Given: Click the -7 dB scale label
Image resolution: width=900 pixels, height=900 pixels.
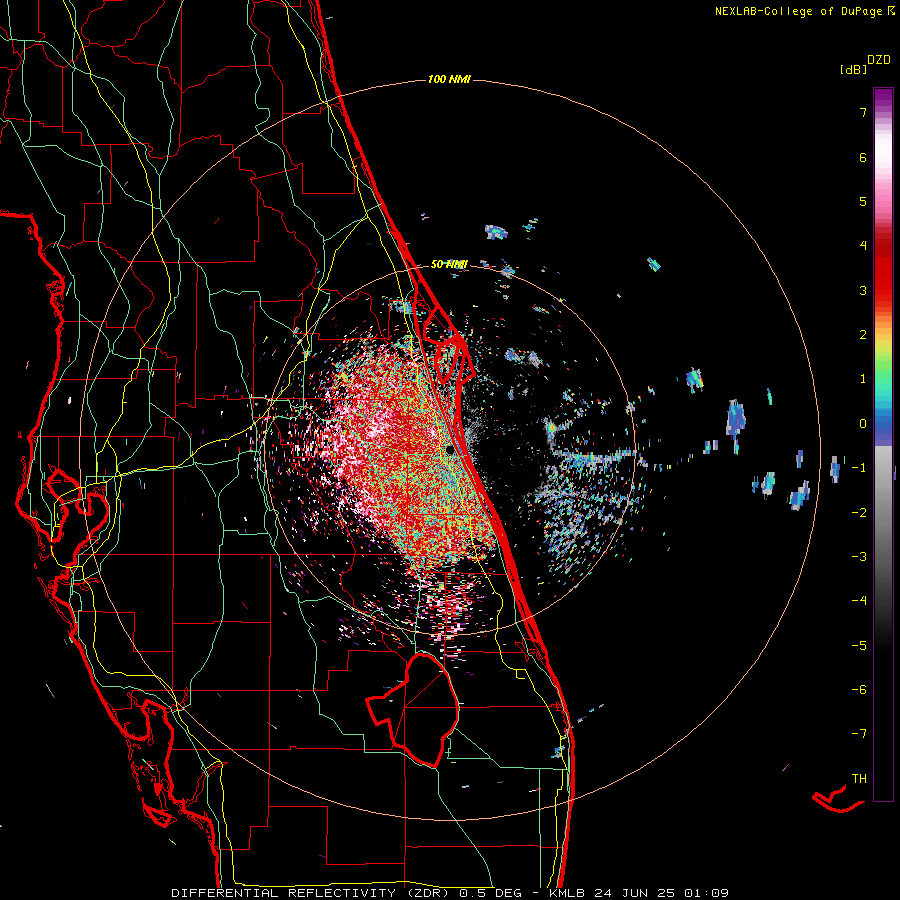Looking at the screenshot, I should coord(859,734).
